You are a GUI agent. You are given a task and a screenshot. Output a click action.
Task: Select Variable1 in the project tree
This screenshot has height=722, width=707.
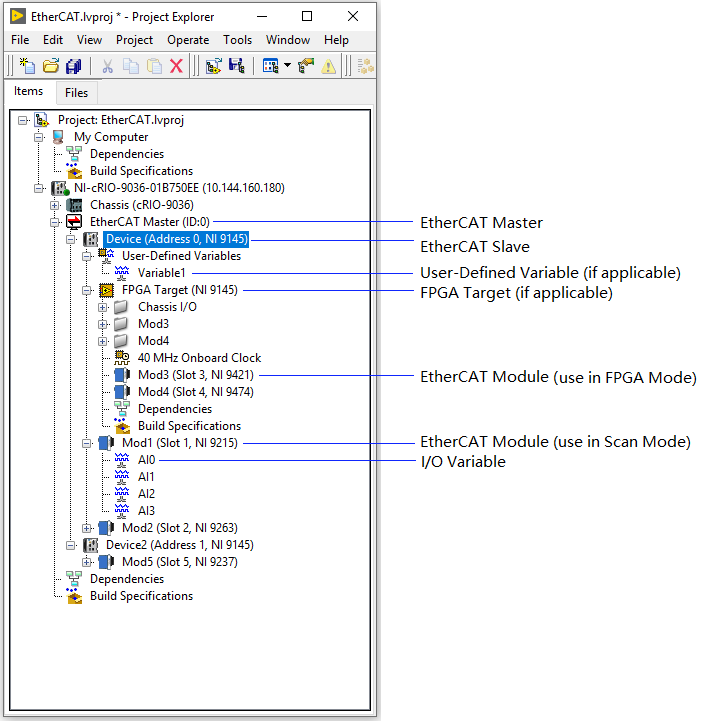click(161, 273)
